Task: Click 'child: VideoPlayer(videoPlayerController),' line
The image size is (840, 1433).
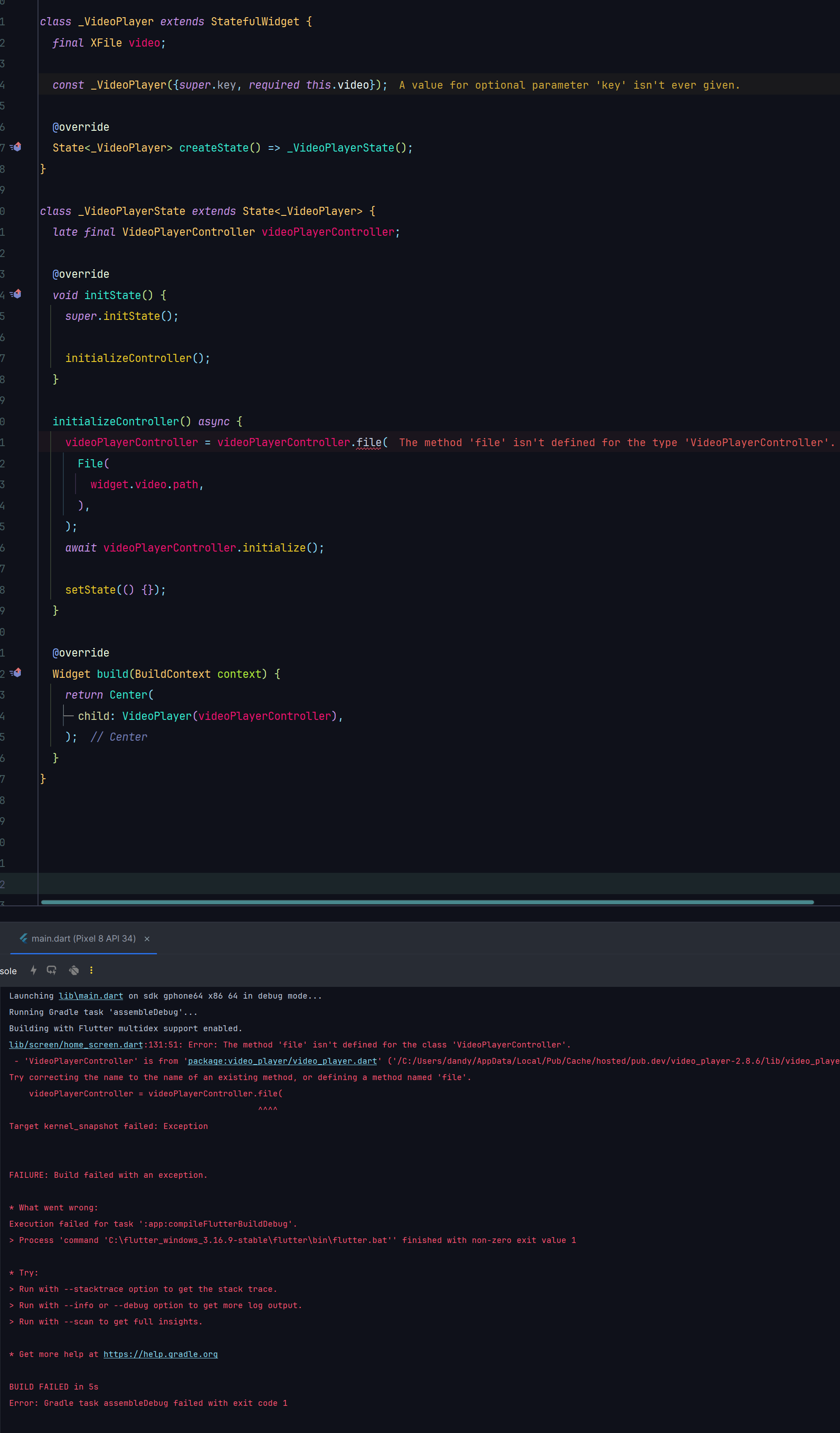Action: click(x=210, y=716)
